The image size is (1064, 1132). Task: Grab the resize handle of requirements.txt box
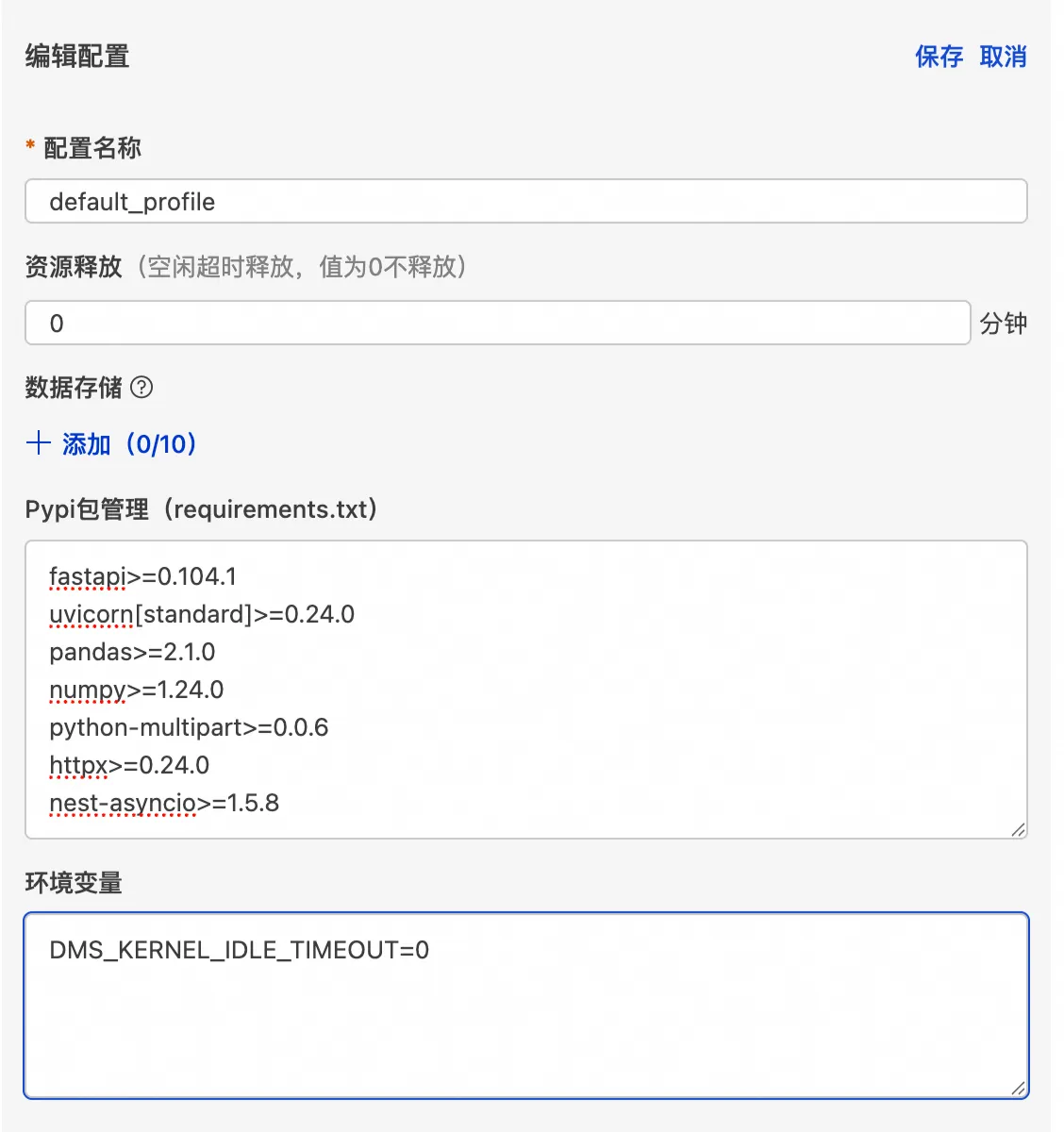[1018, 829]
